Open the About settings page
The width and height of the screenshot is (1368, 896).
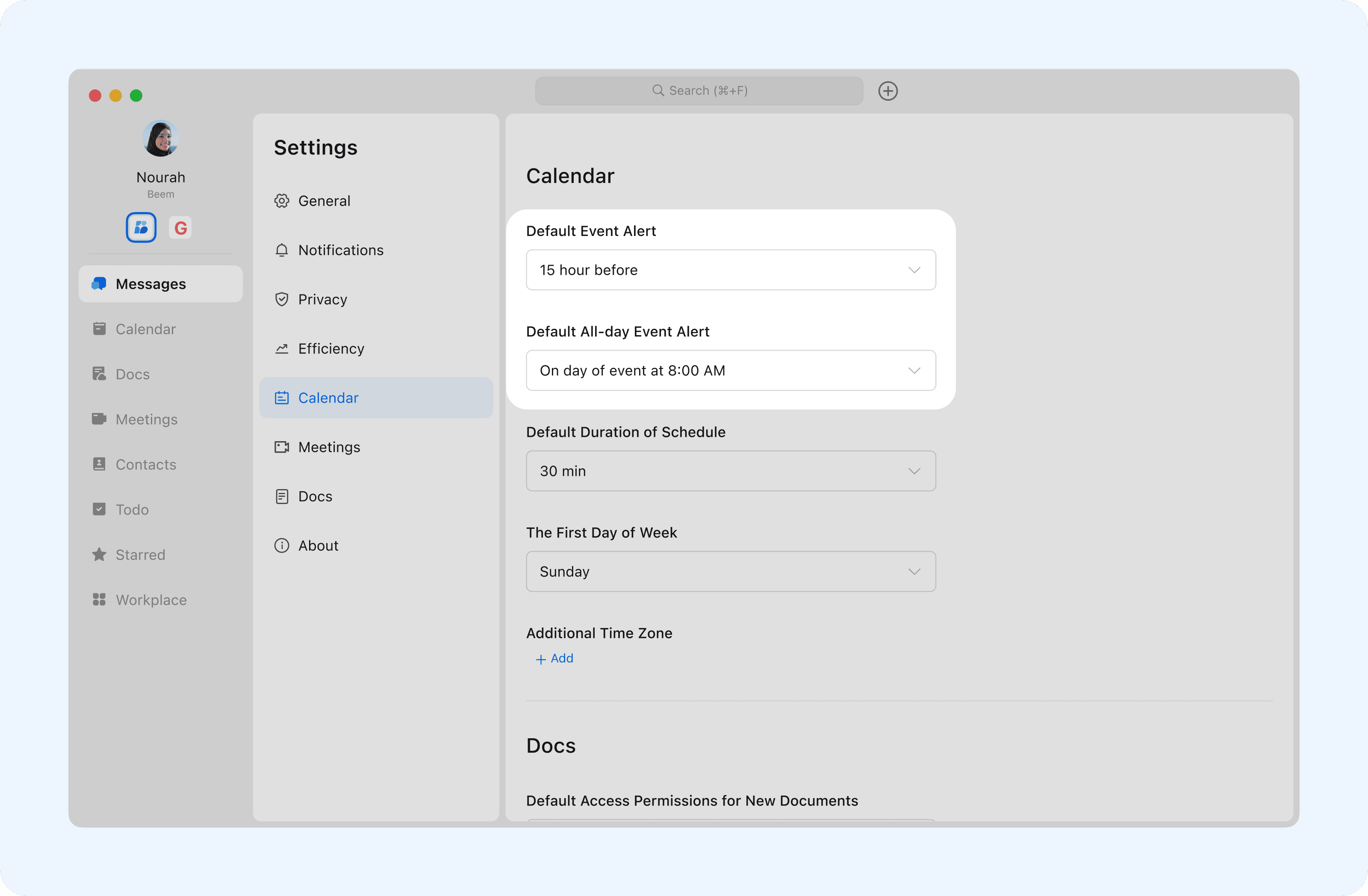[318, 545]
